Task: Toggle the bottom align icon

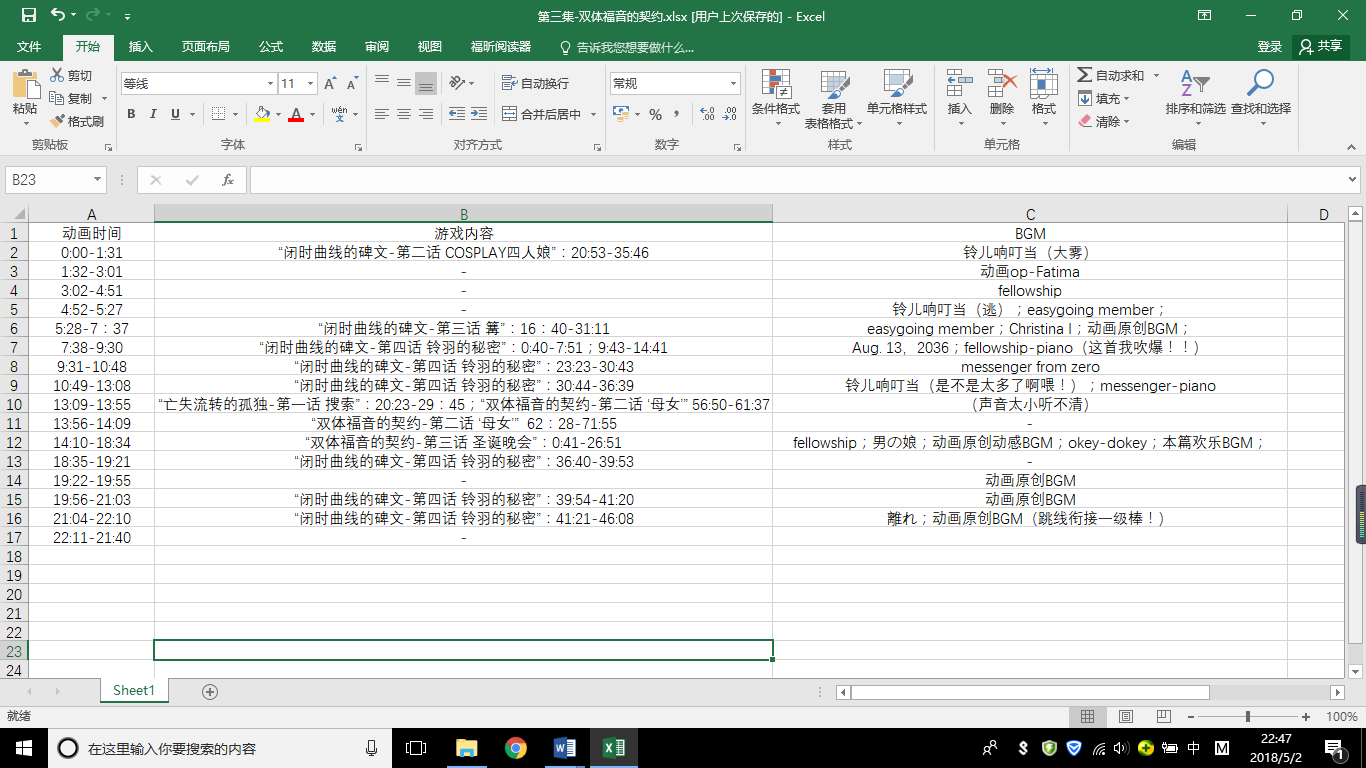Action: [x=426, y=83]
